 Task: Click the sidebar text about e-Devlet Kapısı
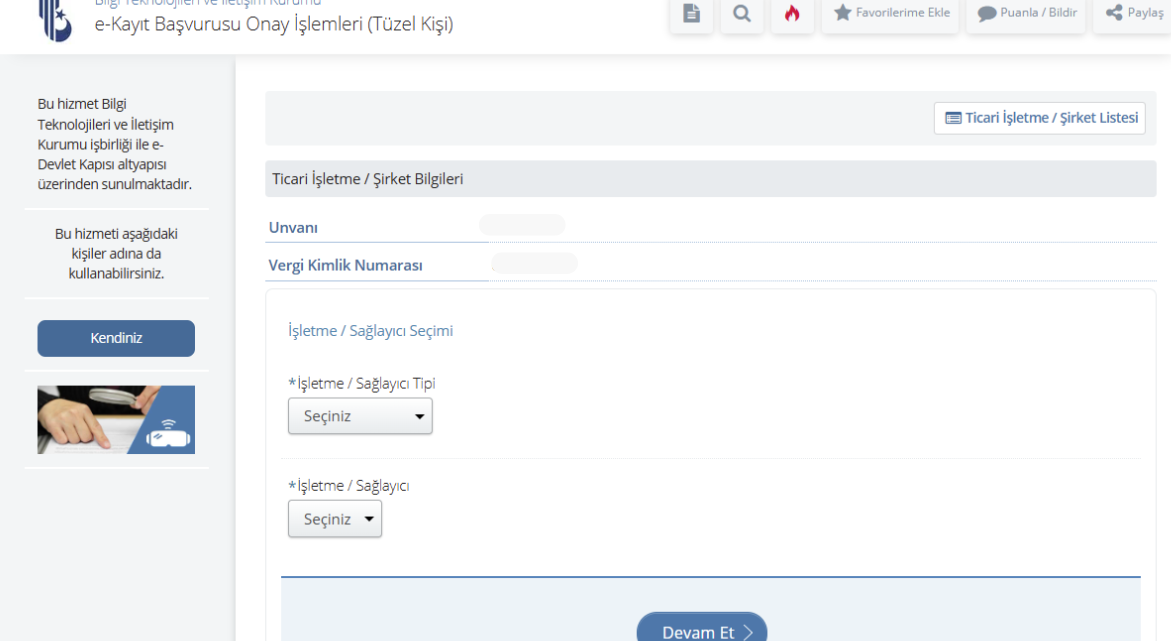[116, 144]
